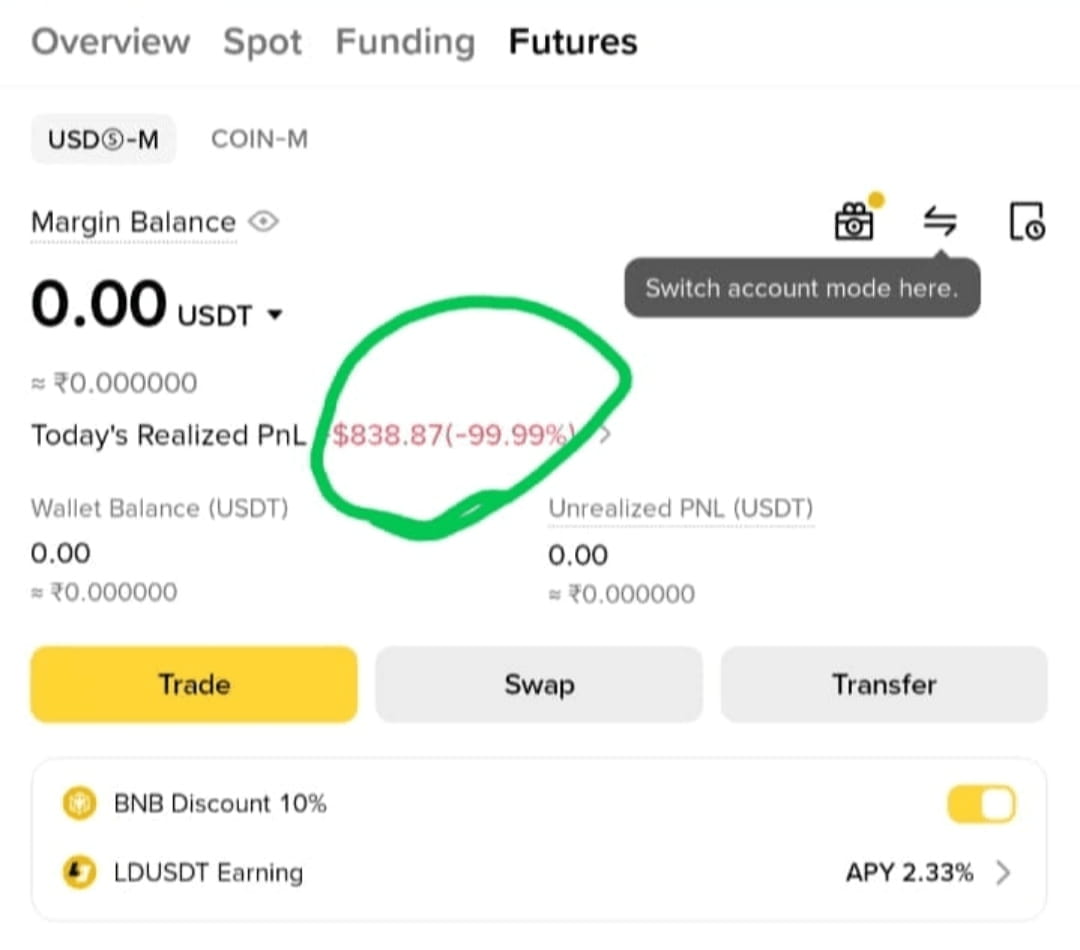
Task: Click the BNB coin icon
Action: coord(79,803)
